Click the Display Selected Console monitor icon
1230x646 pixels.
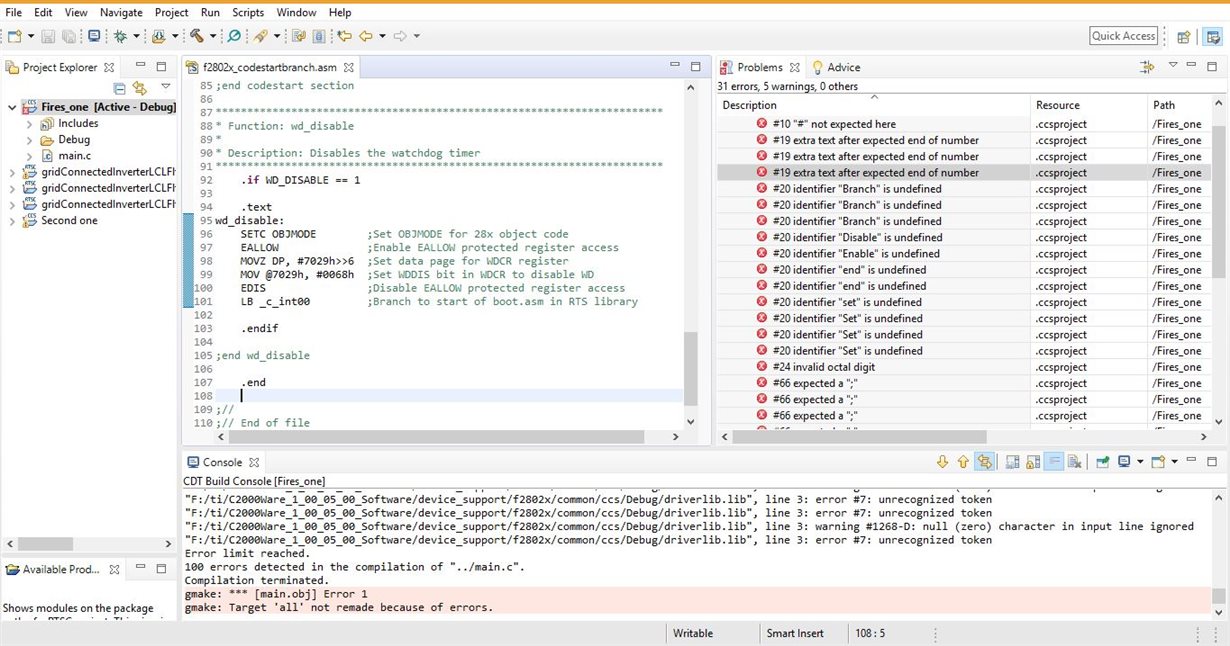(x=1125, y=462)
